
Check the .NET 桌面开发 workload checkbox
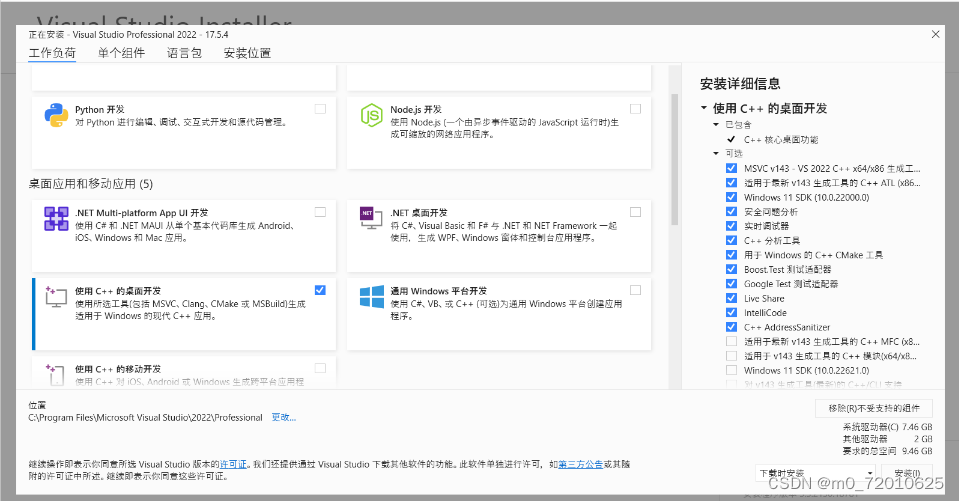click(635, 212)
